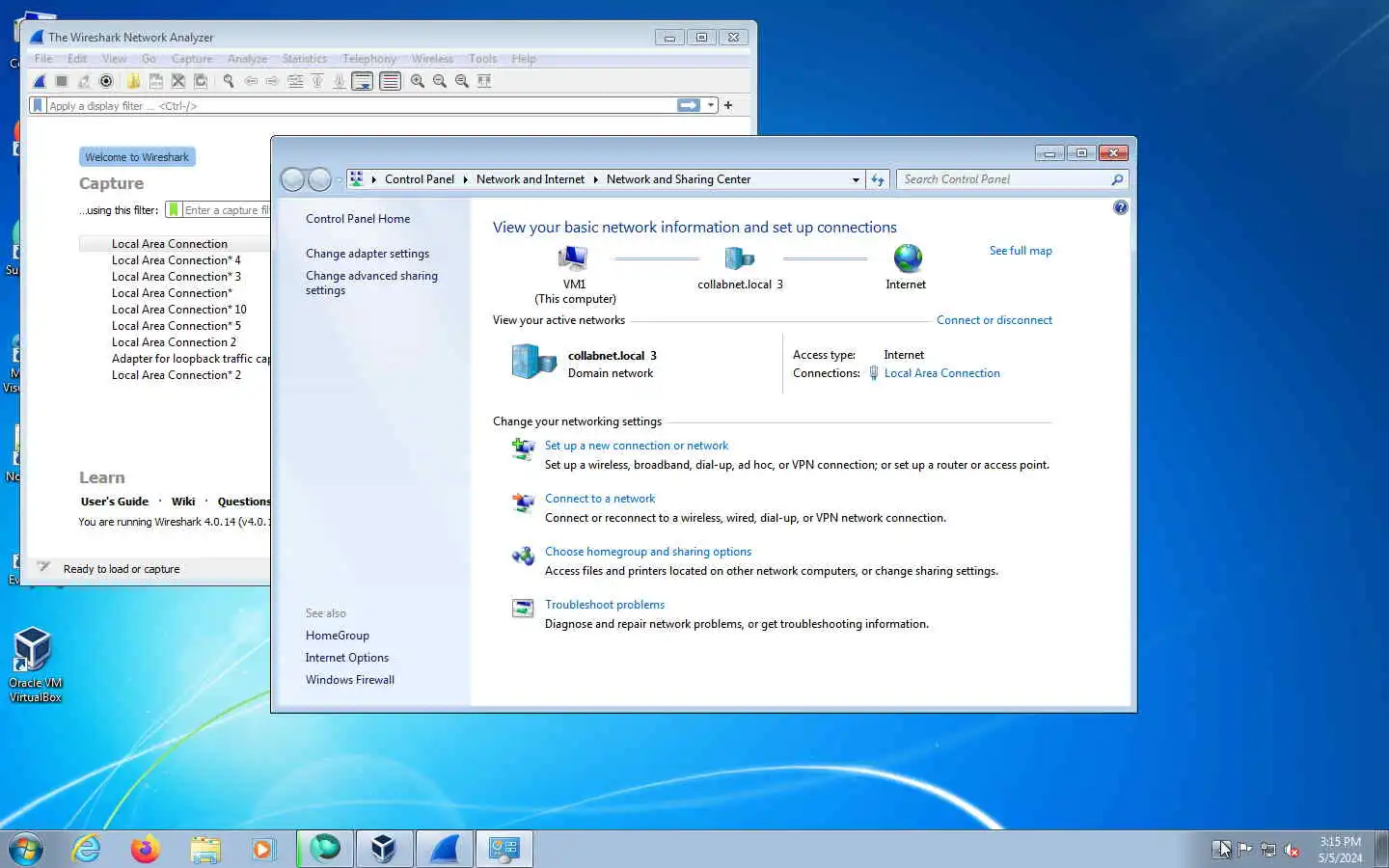
Task: Click Connect or disconnect link
Action: coord(994,320)
